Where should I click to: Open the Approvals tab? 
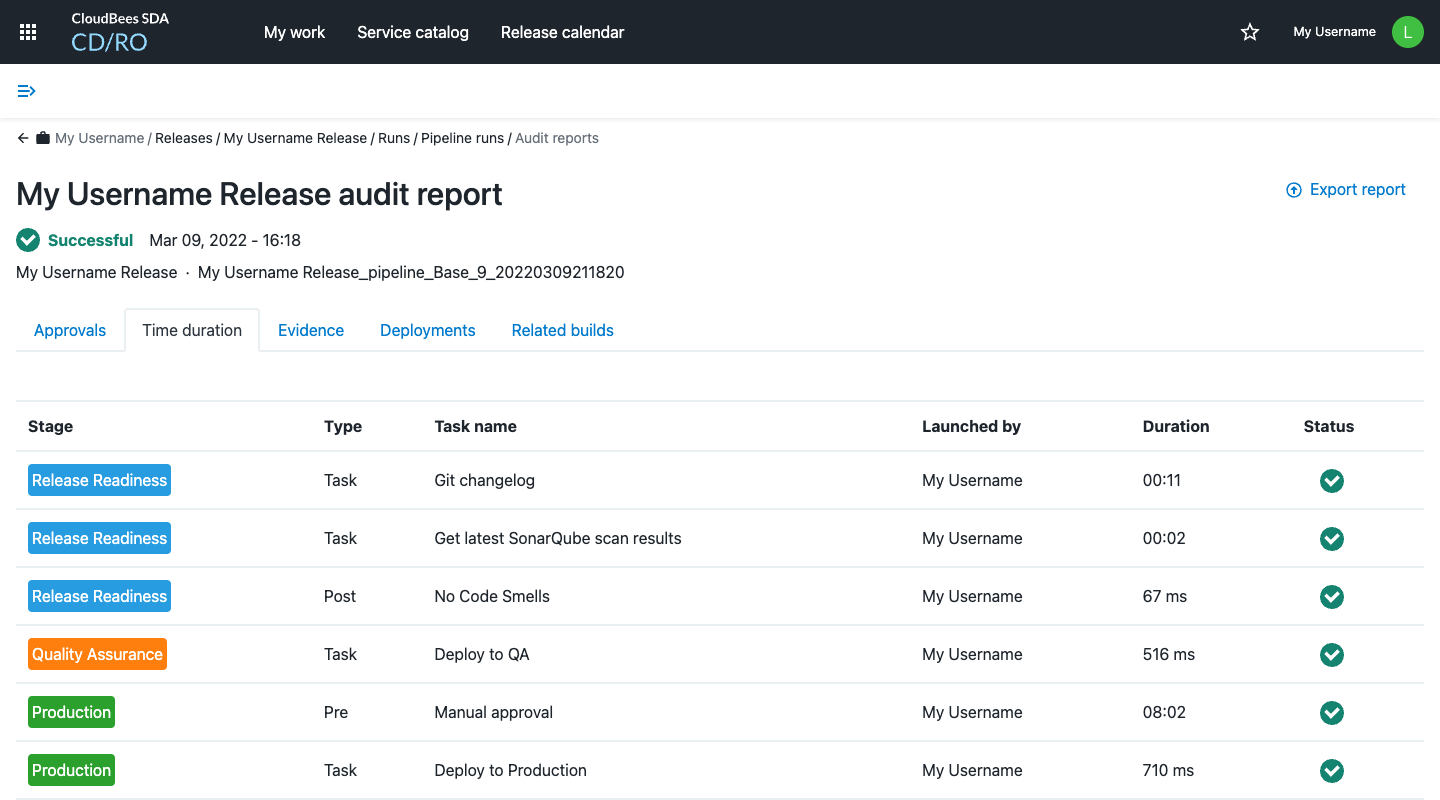(69, 329)
